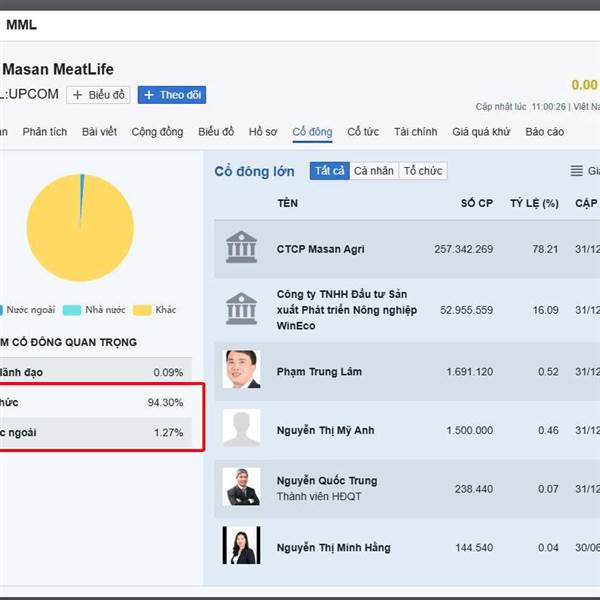Open Nguyễn Quốc Trung name link

[x=327, y=481]
